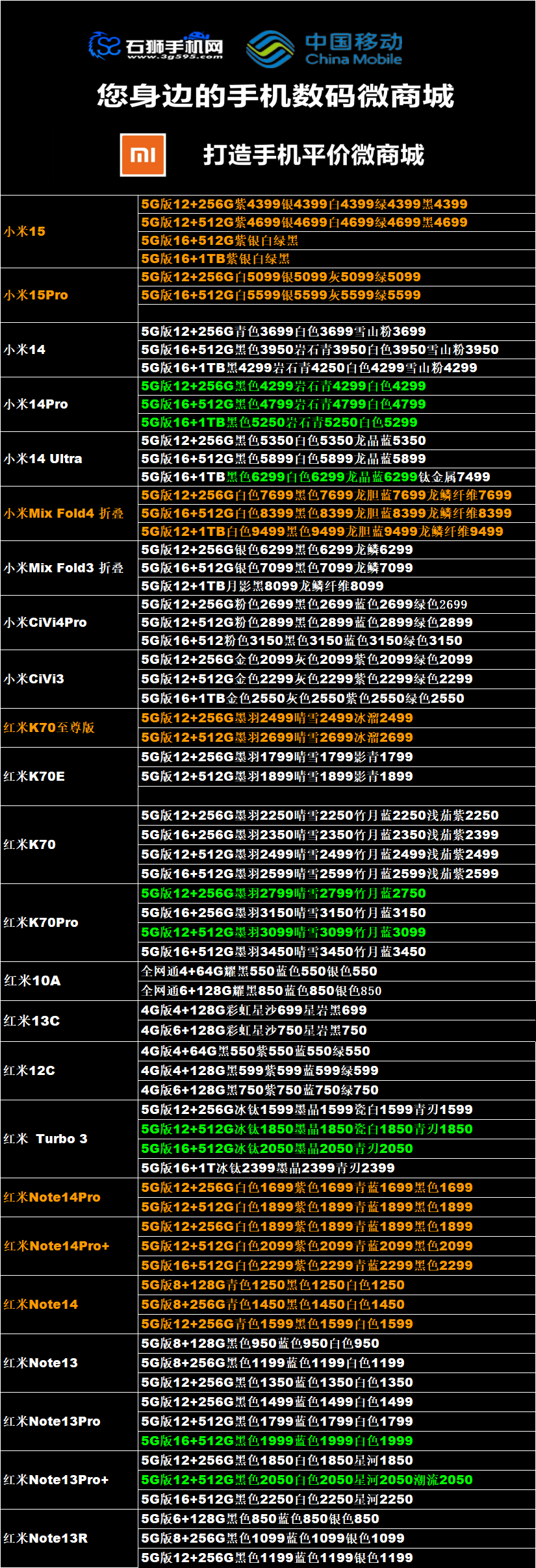Select the 红米Note14Pro+ model cell
The height and width of the screenshot is (1568, 536).
[70, 1246]
